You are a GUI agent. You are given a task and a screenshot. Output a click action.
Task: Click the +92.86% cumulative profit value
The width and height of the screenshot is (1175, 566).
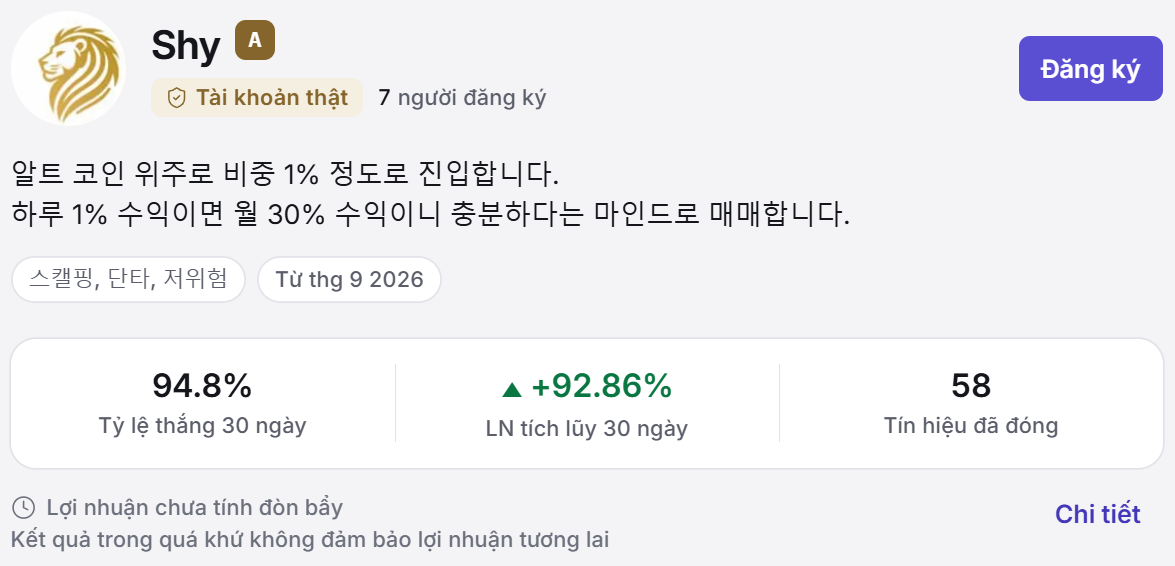[x=602, y=386]
